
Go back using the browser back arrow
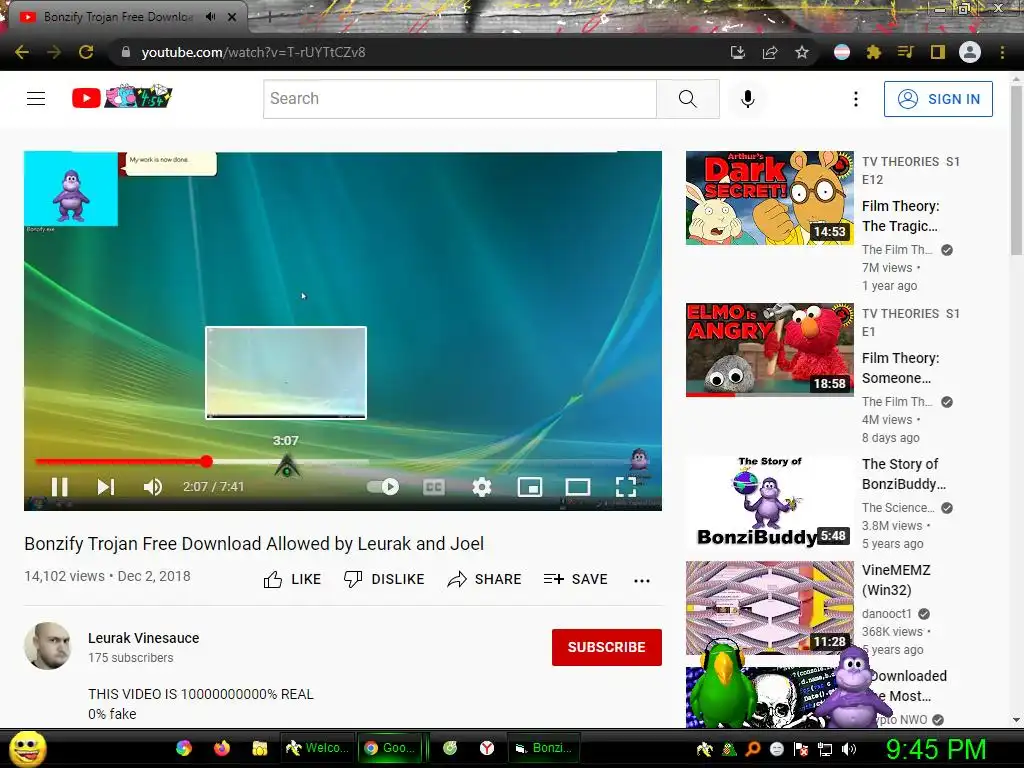point(22,52)
